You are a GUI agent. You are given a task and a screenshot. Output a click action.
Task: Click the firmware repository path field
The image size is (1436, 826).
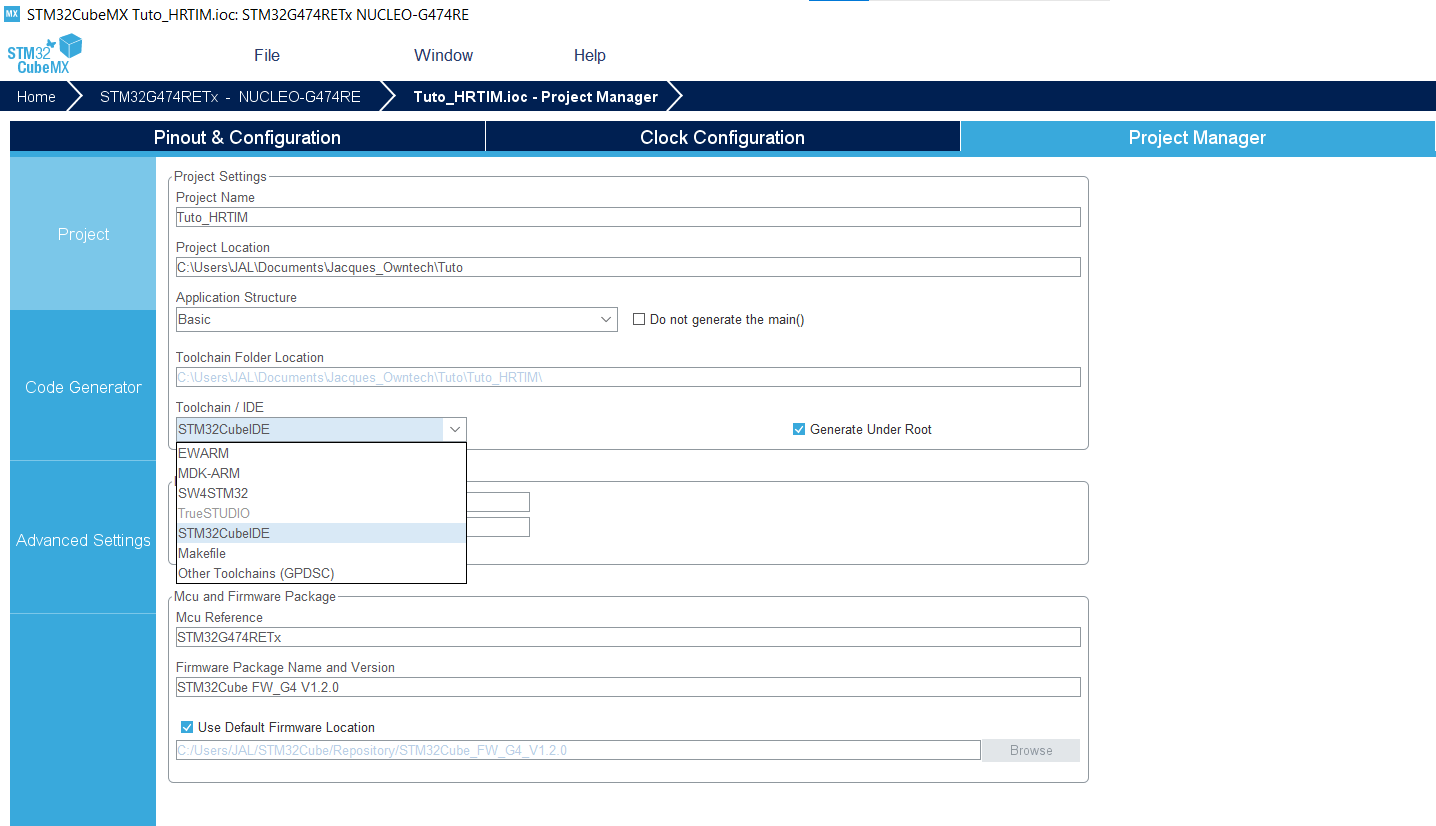click(x=578, y=750)
